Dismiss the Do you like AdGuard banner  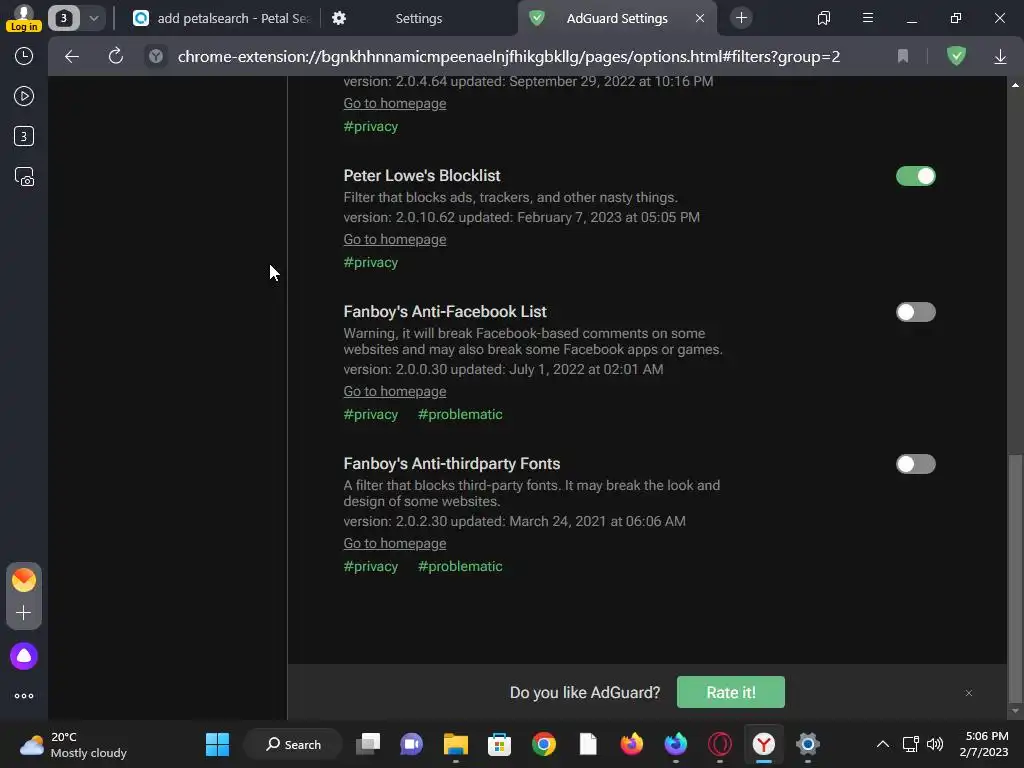click(968, 693)
